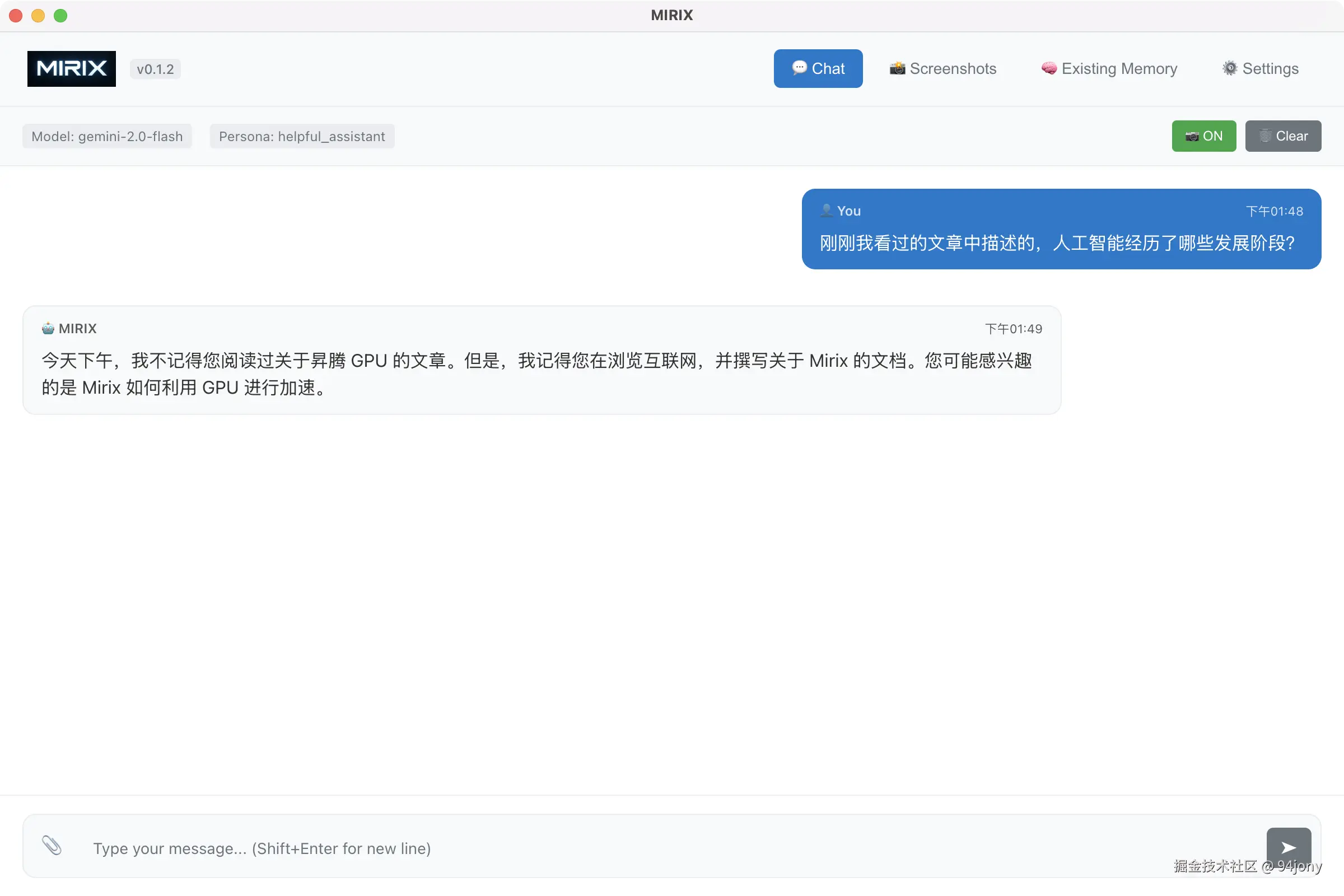
Task: Click the paperclip attachment icon
Action: [x=52, y=845]
